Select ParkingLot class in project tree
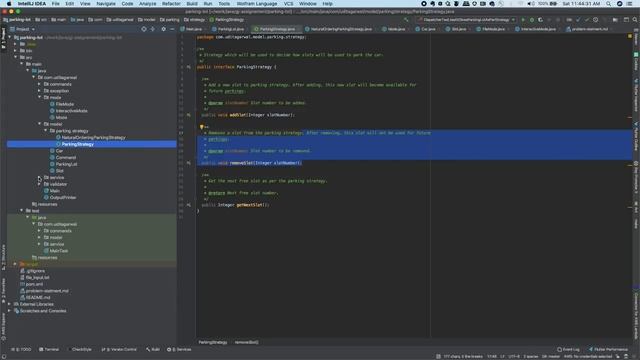 tap(66, 164)
